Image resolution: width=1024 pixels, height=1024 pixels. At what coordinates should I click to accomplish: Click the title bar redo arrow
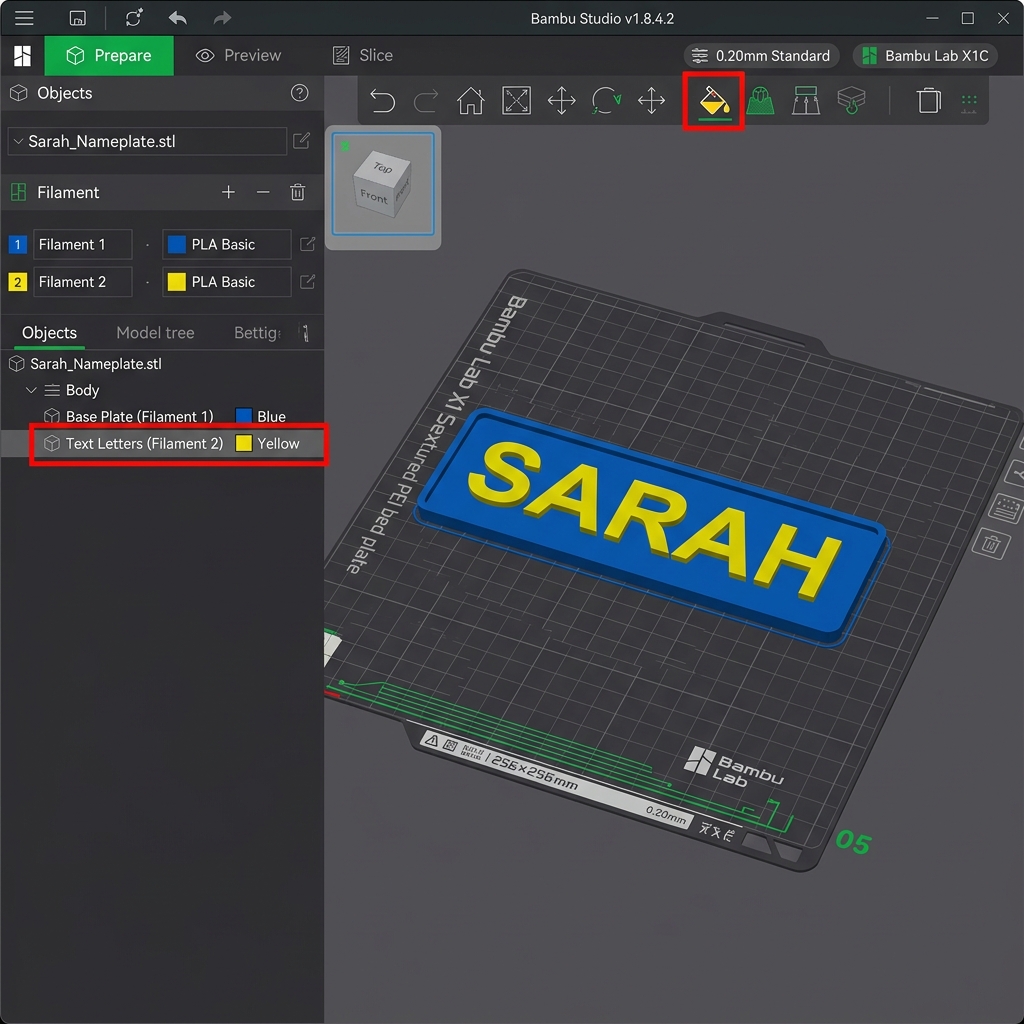click(x=223, y=18)
